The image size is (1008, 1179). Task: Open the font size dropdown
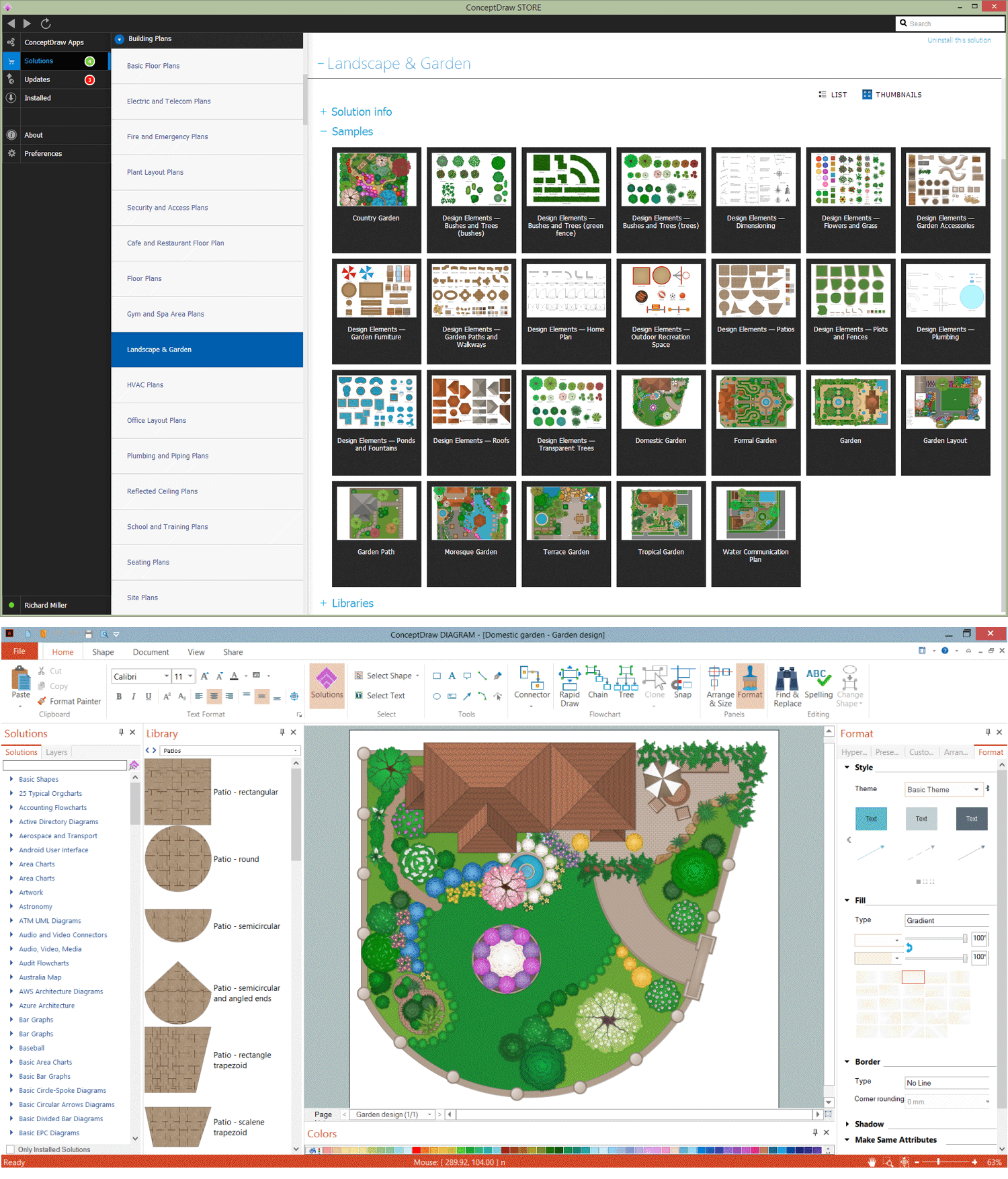point(190,676)
